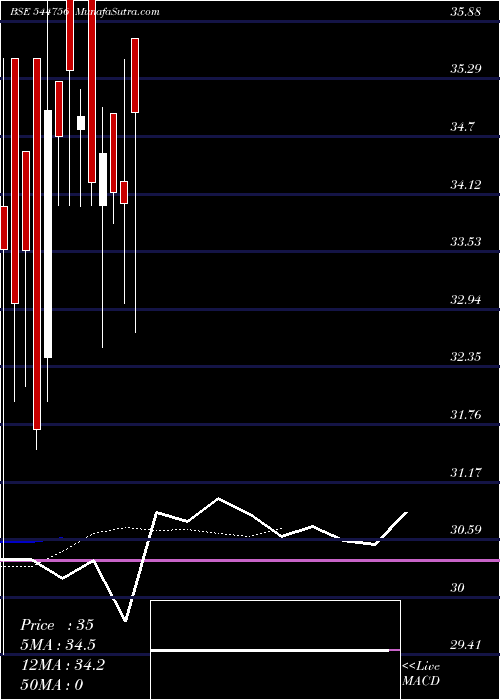The width and height of the screenshot is (500, 700).
Task: Select the 34.12 price gridline label
Action: tap(465, 184)
